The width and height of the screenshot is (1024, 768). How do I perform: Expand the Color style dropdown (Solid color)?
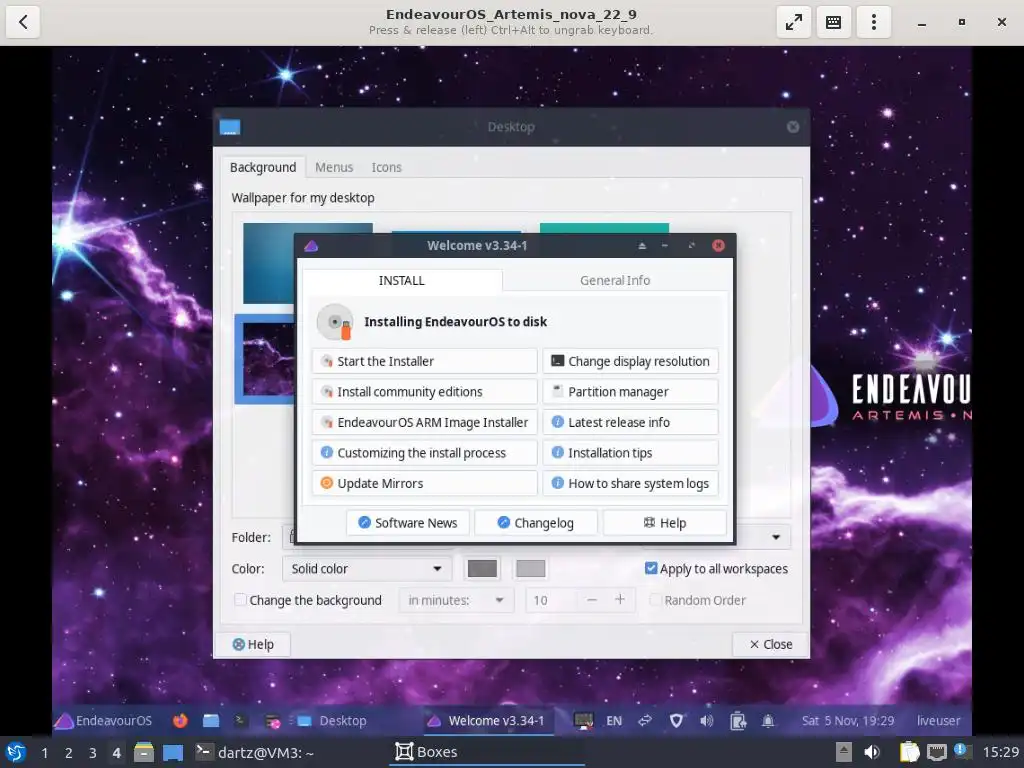point(366,569)
